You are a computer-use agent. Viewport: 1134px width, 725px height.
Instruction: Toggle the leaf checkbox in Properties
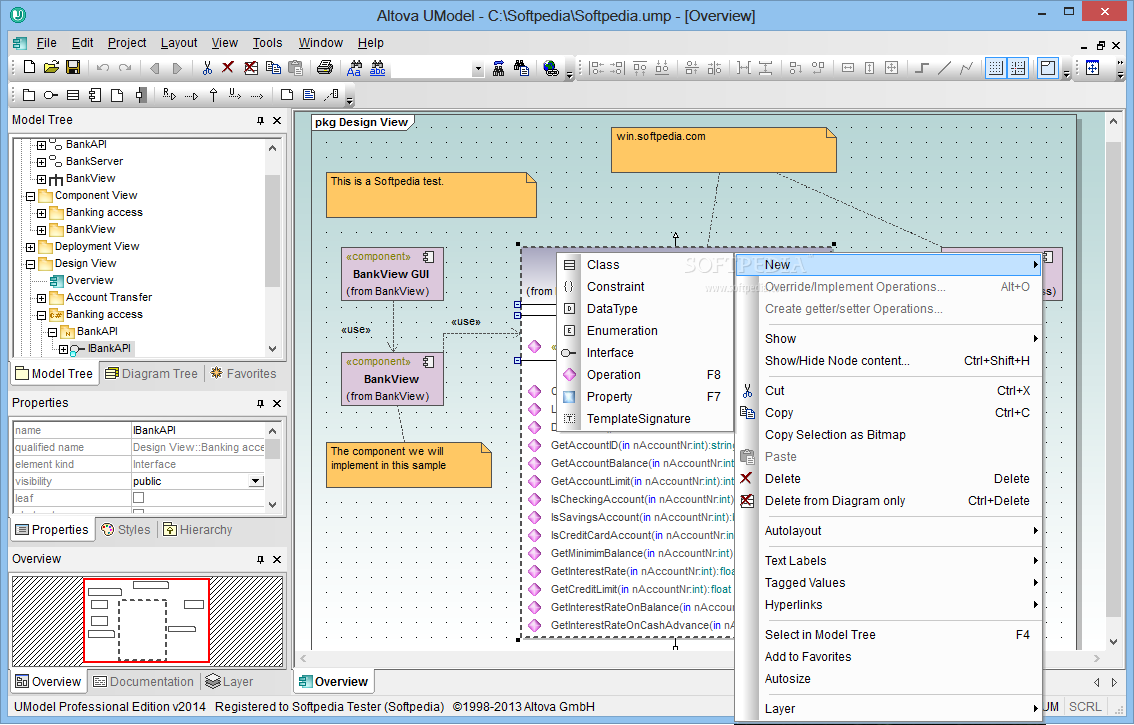pos(139,498)
